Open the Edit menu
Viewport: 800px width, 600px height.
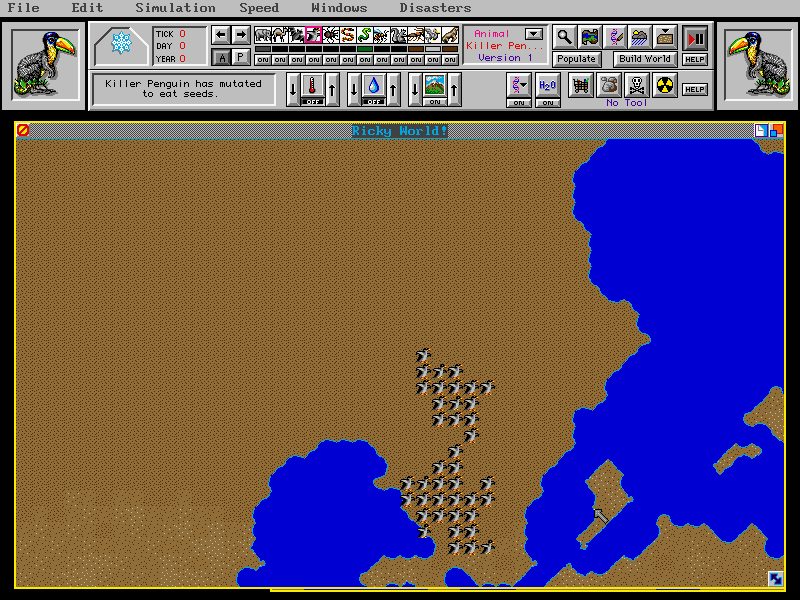tap(87, 8)
